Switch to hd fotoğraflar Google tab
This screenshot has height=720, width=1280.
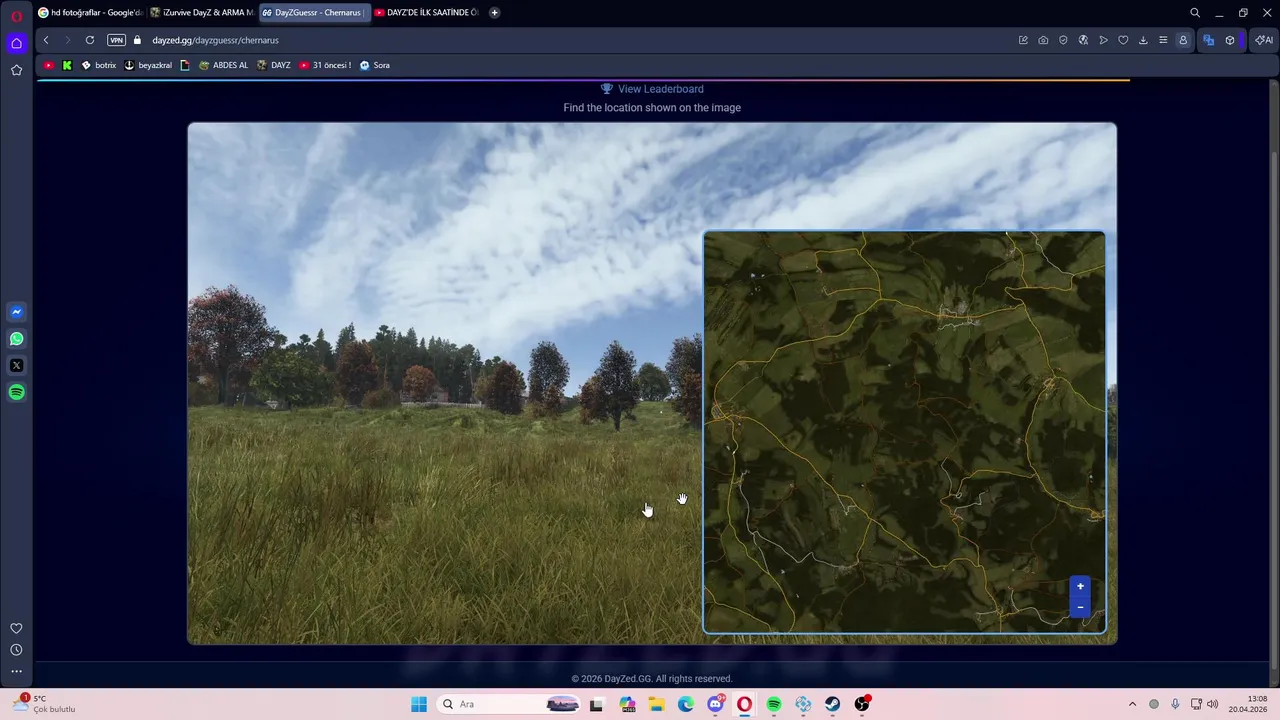click(x=90, y=13)
